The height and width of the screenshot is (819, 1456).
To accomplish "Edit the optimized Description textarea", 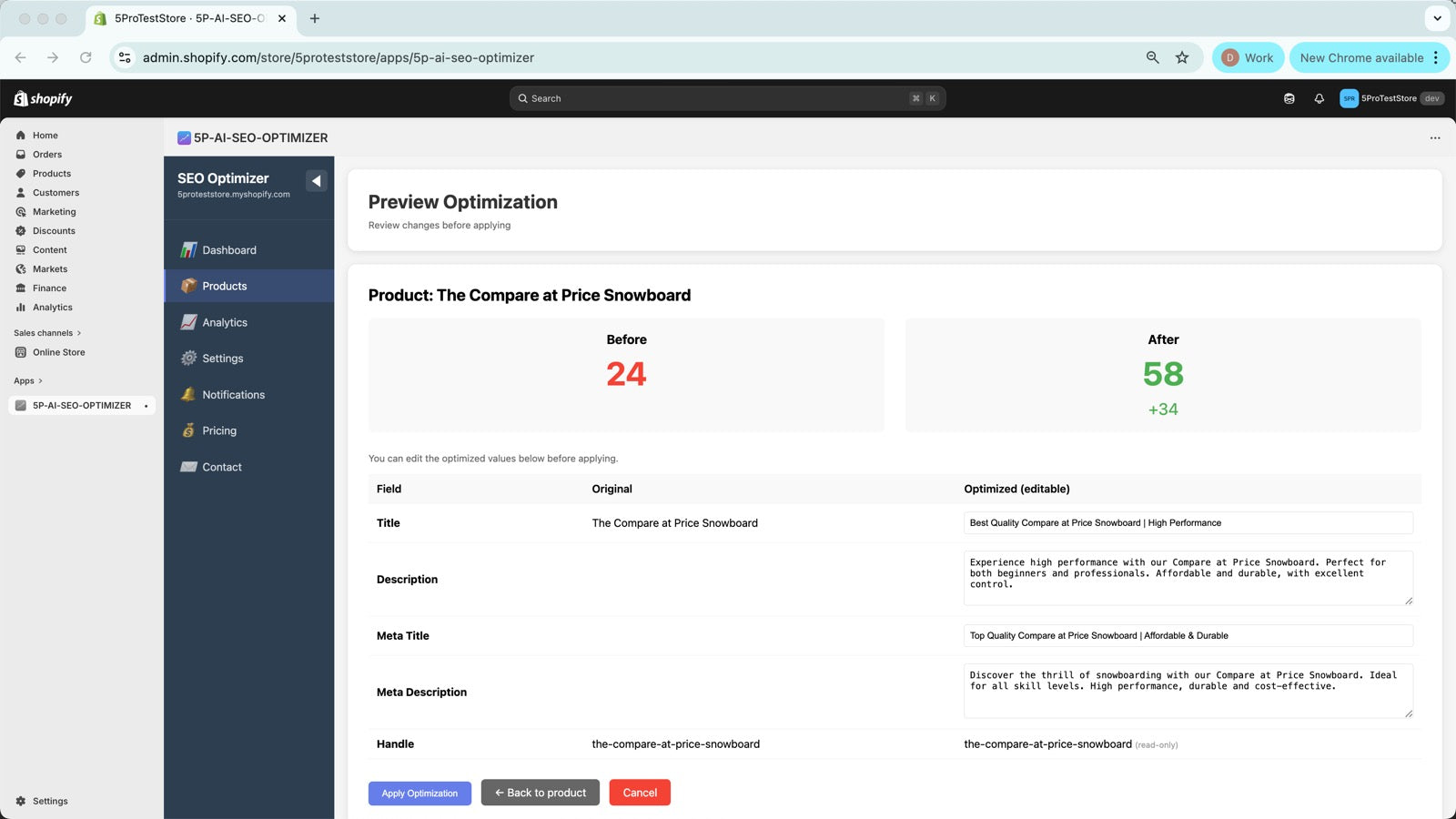I will [1188, 578].
